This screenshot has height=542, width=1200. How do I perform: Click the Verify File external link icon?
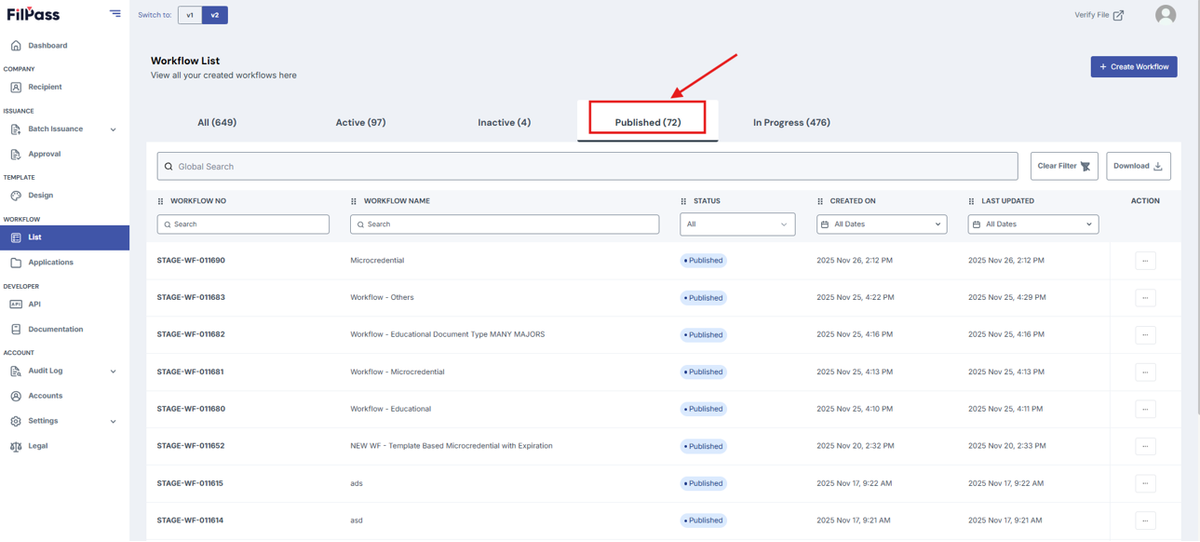[x=1118, y=15]
